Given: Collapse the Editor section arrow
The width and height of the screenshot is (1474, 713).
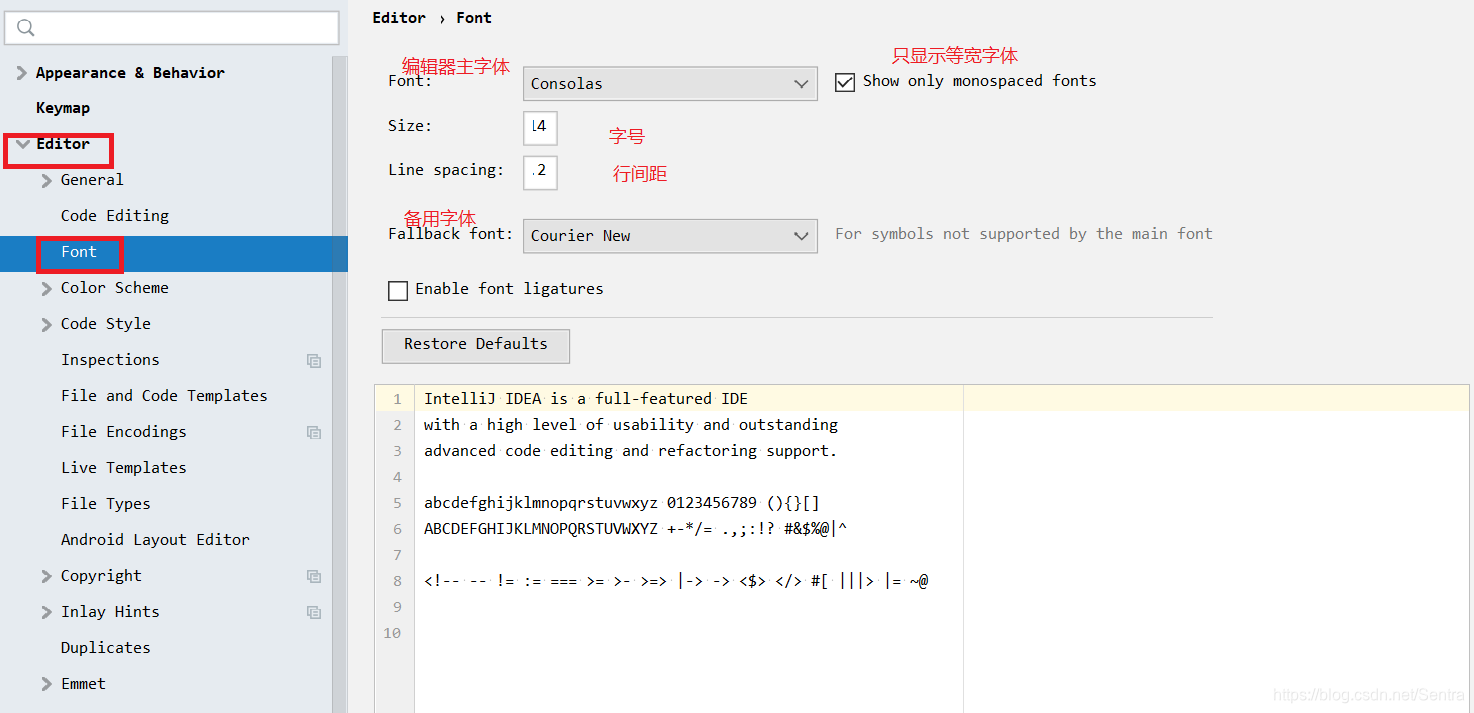Looking at the screenshot, I should pos(23,144).
